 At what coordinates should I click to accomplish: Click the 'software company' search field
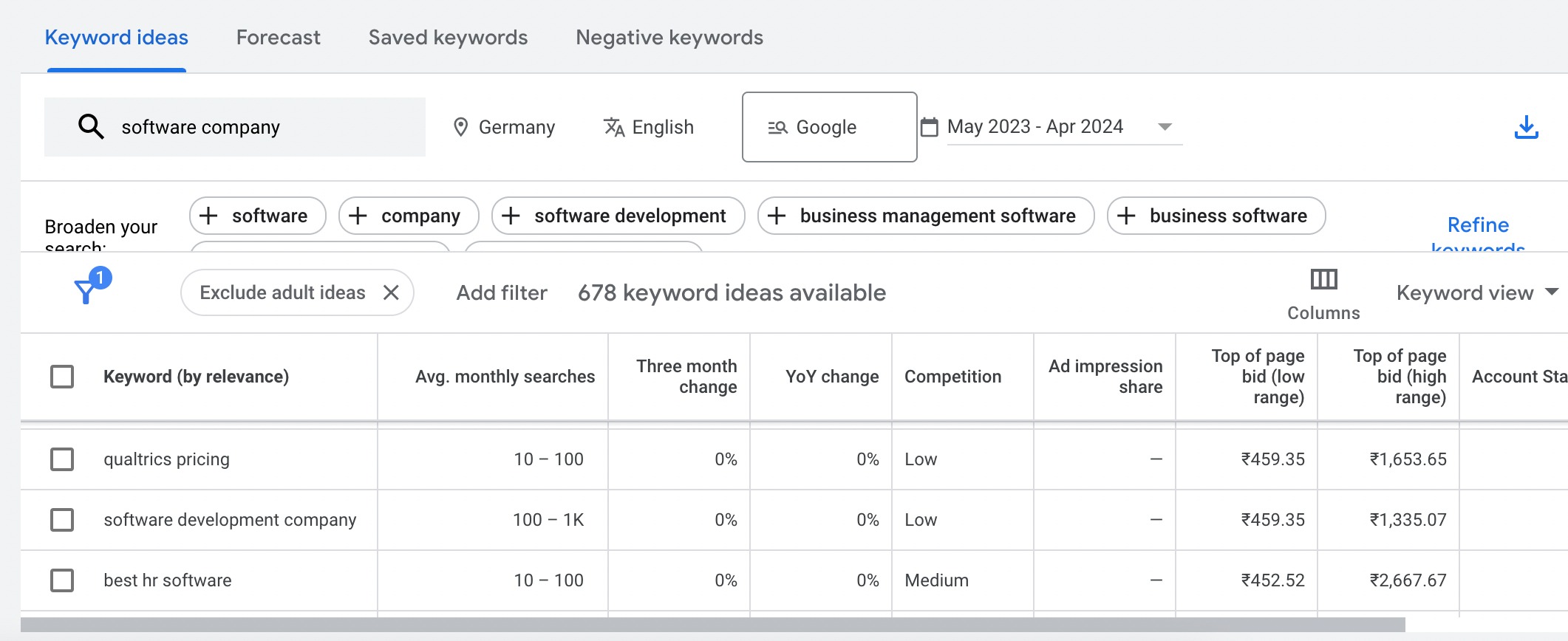[235, 127]
